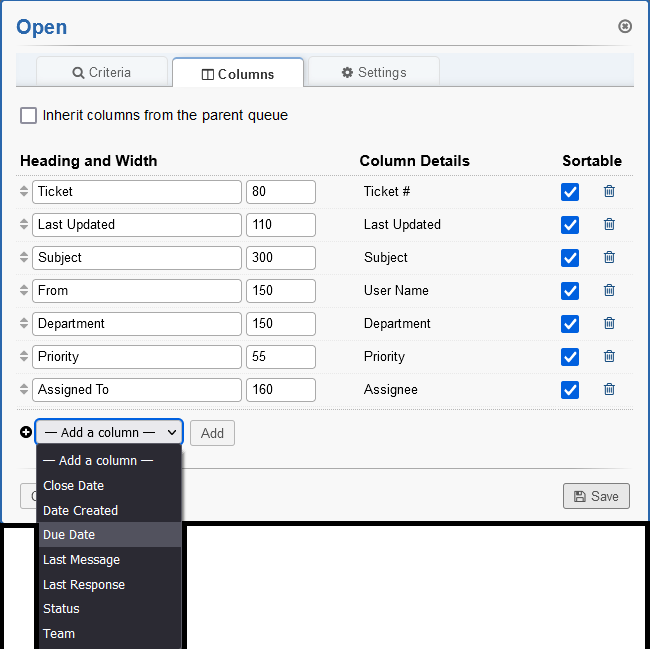Click trash icon for Last Updated row

click(609, 225)
